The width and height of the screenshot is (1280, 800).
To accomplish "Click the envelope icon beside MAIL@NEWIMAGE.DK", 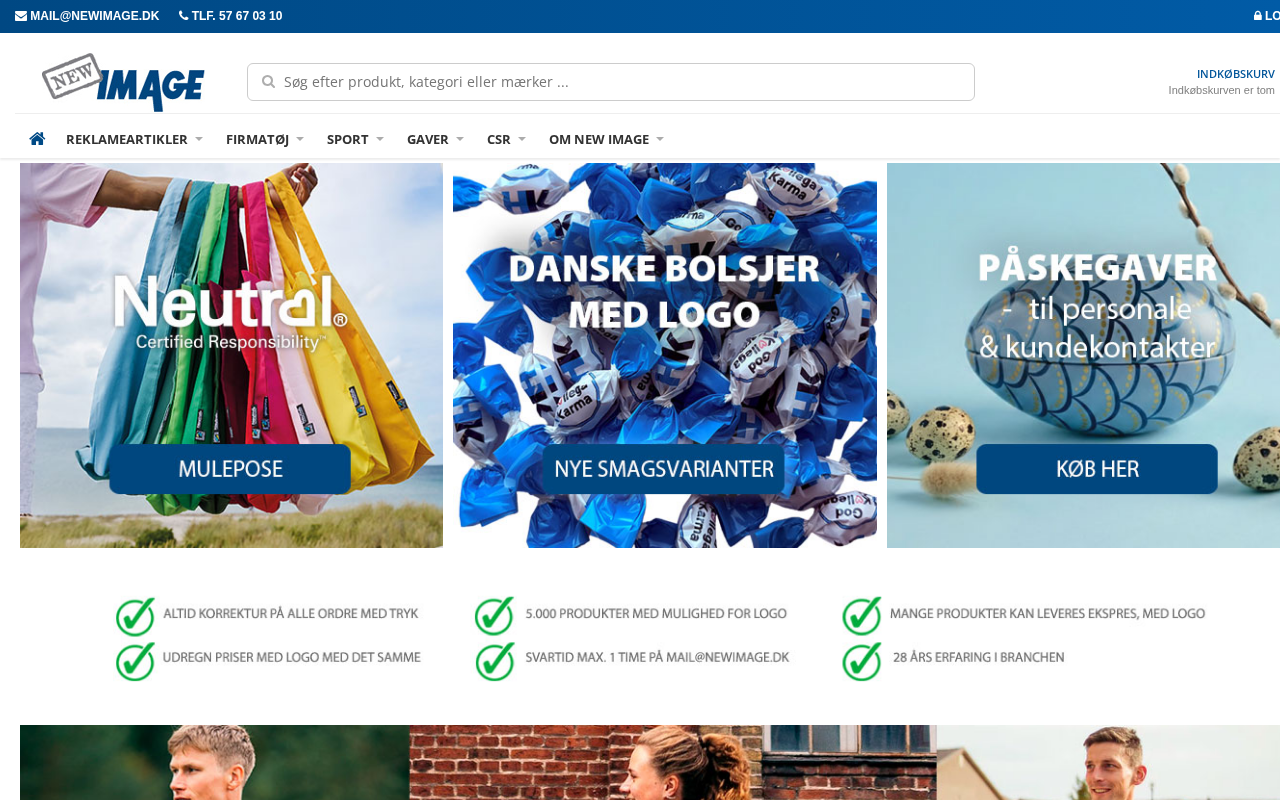I will pos(21,16).
